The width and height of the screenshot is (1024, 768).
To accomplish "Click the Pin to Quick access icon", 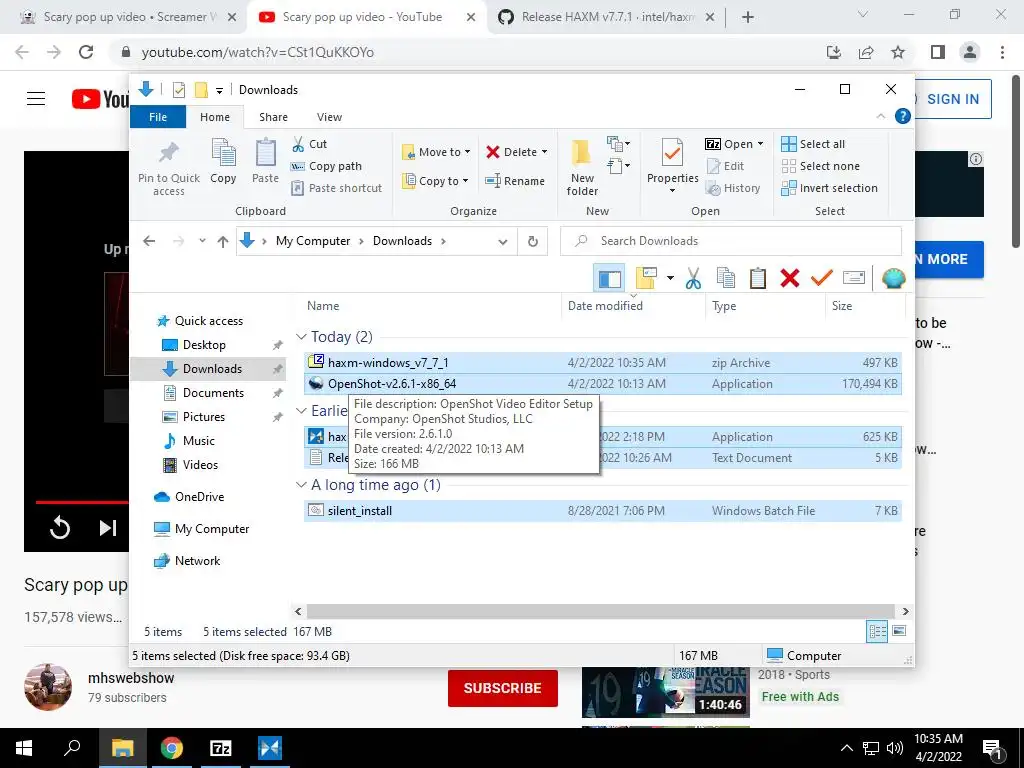I will pos(168,153).
